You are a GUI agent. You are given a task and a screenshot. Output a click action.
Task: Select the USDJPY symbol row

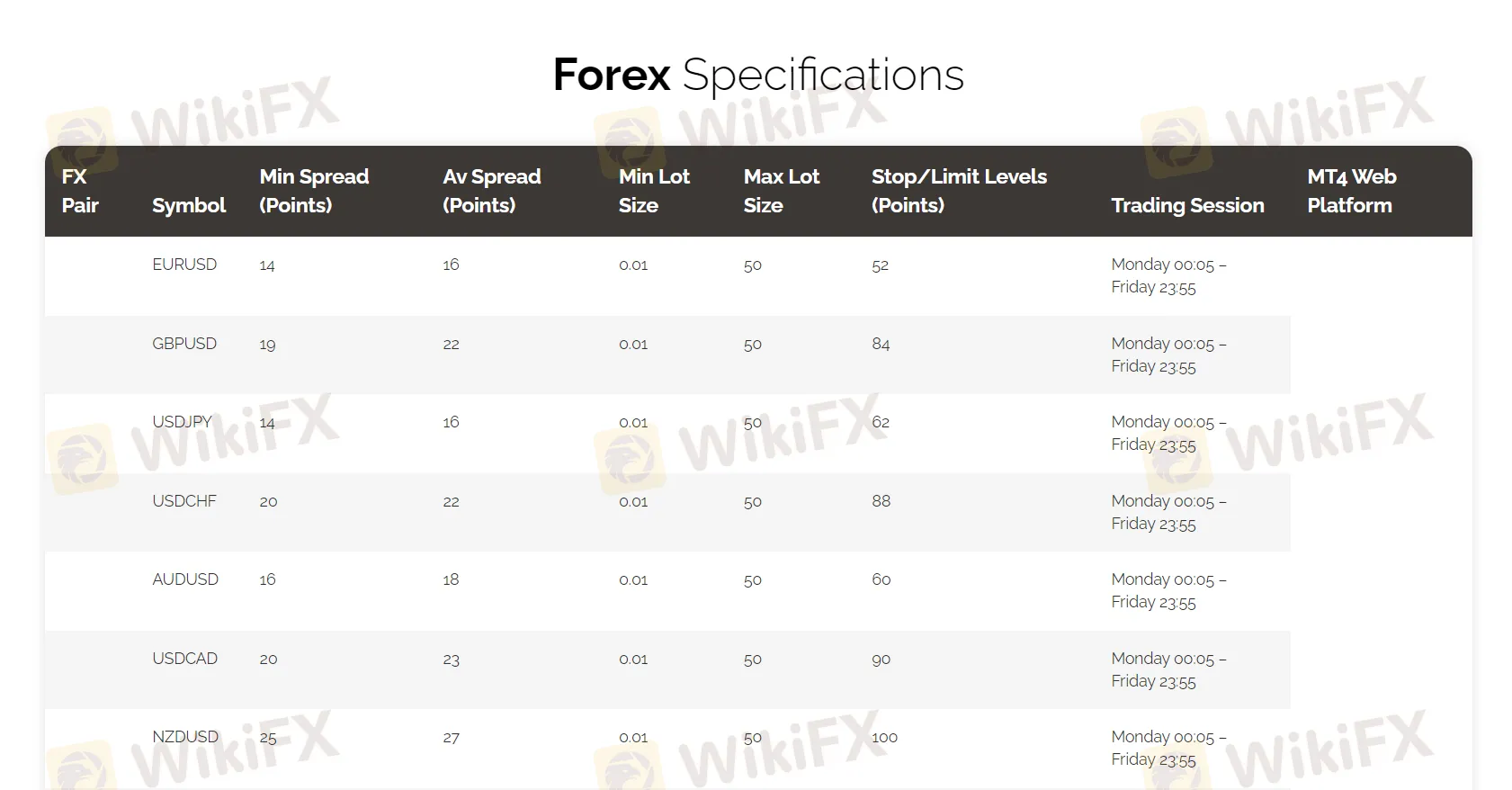183,422
